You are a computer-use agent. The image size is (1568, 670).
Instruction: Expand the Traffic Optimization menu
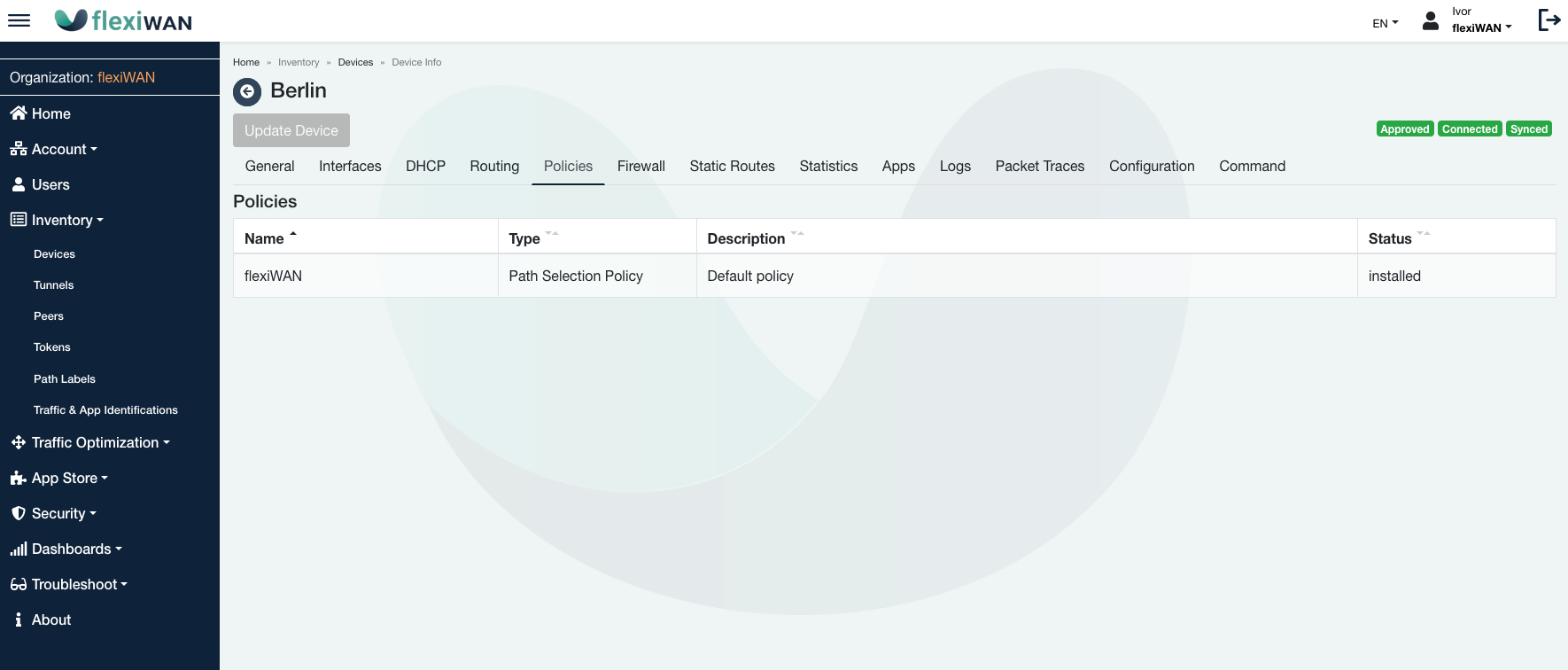click(x=99, y=442)
